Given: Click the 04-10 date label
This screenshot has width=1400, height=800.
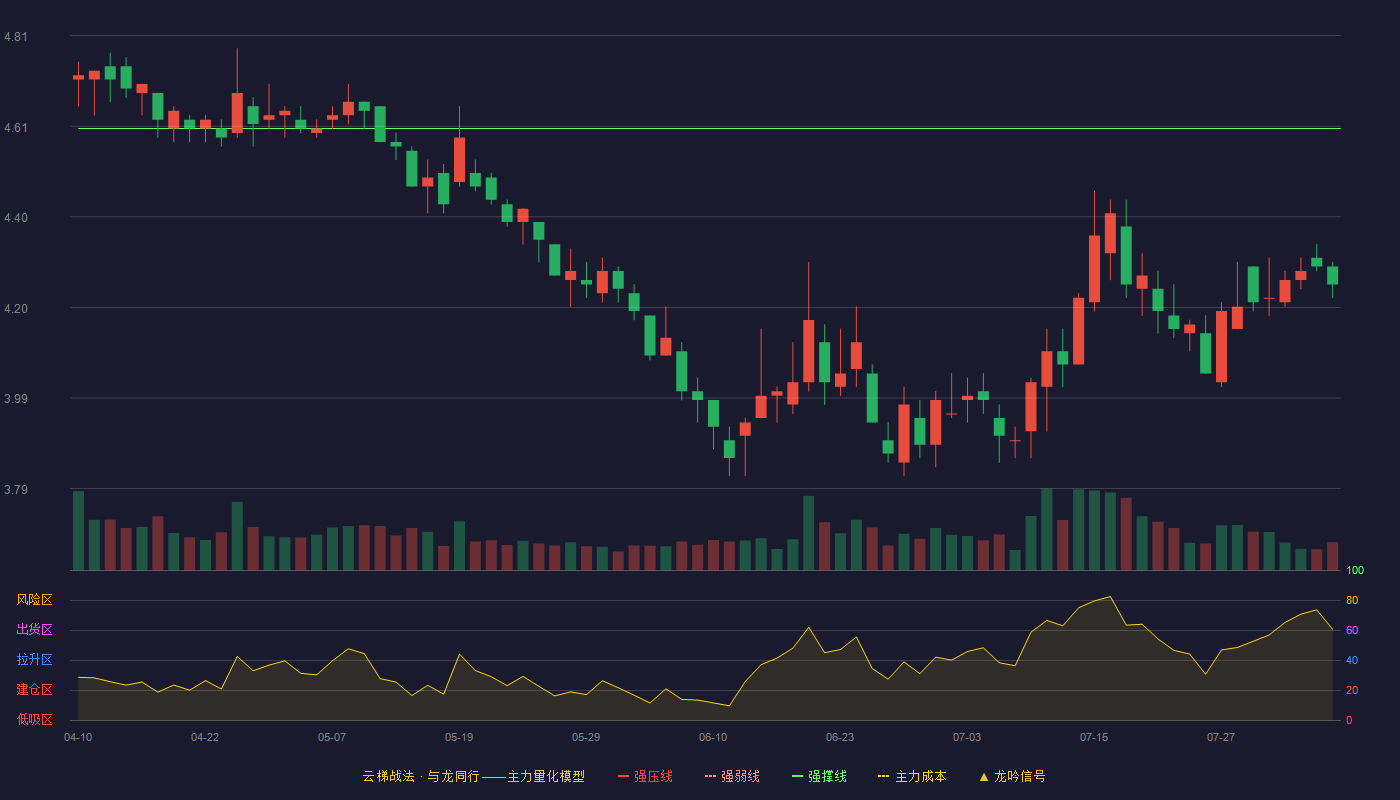Looking at the screenshot, I should click(x=78, y=737).
